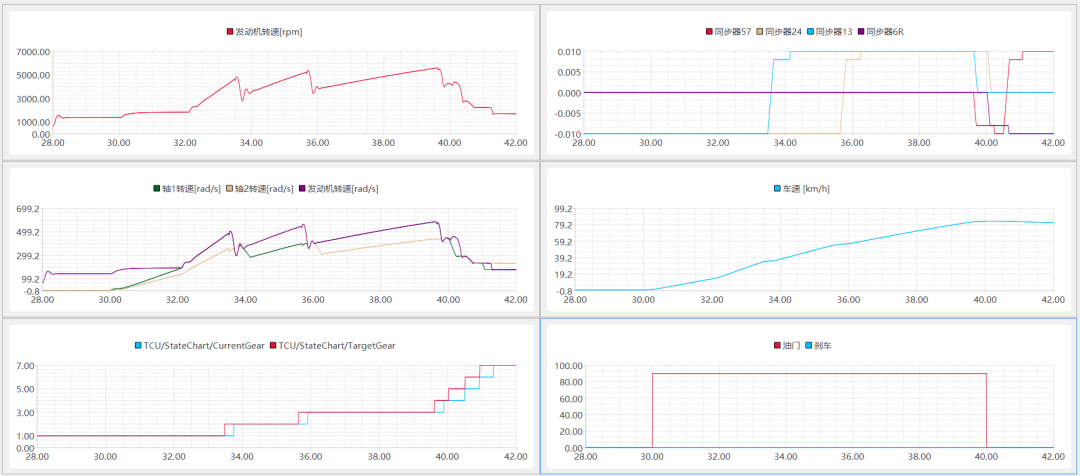This screenshot has width=1080, height=476.
Task: Click the 7000.00 y-axis label on the rpm chart
Action: point(34,52)
